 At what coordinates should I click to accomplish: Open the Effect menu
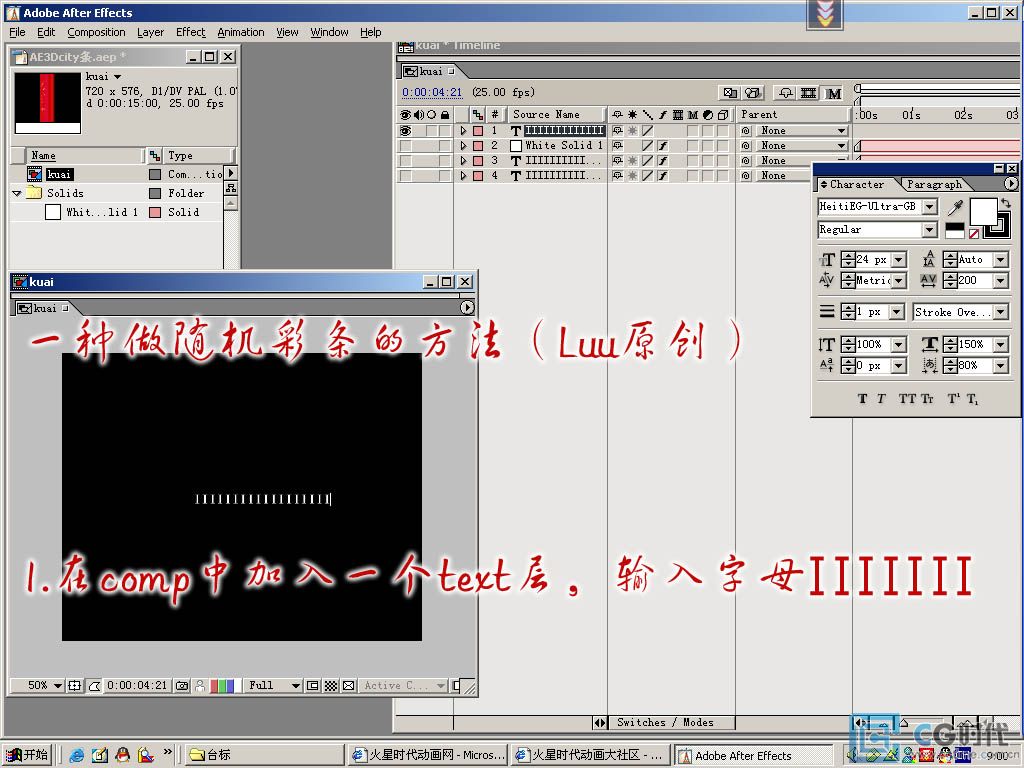[x=190, y=32]
